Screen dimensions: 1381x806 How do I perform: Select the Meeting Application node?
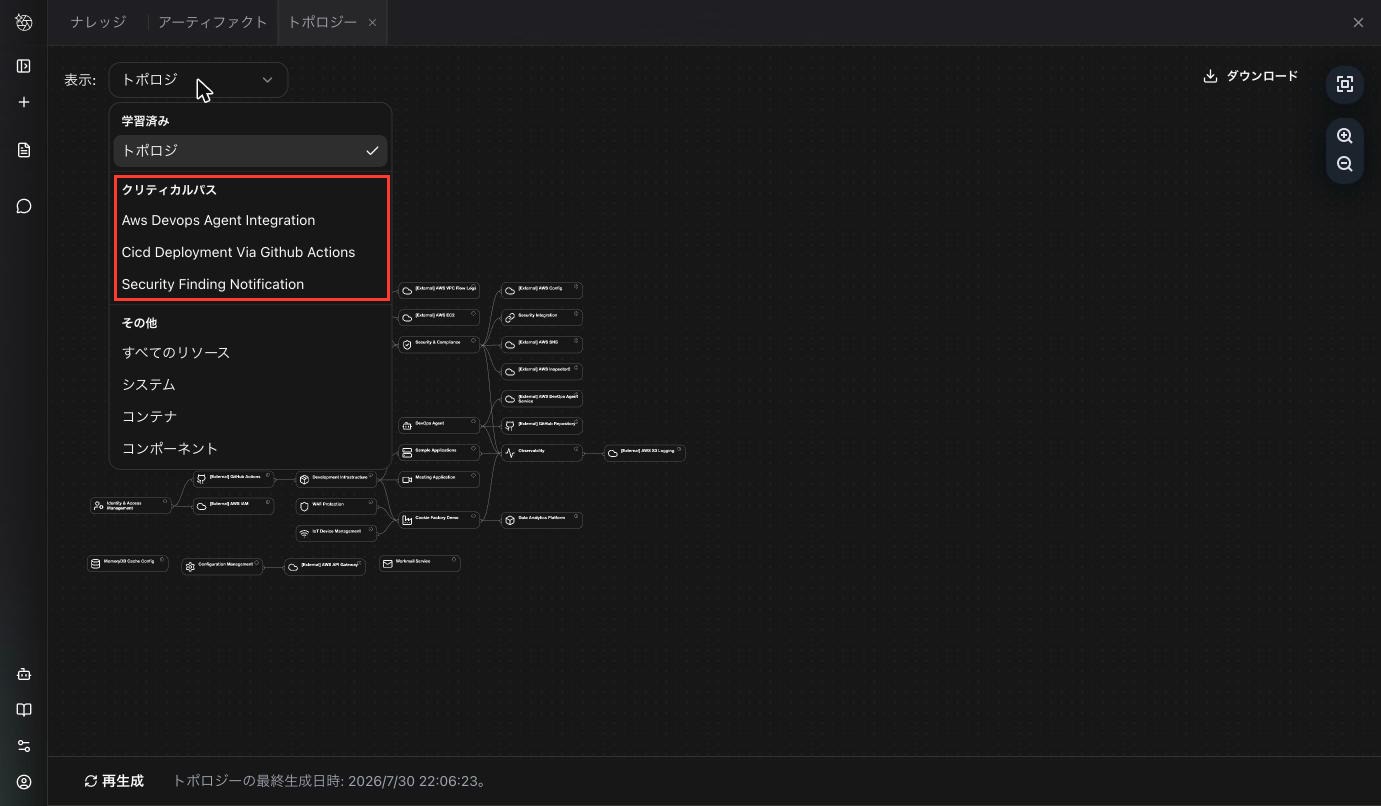pos(439,479)
